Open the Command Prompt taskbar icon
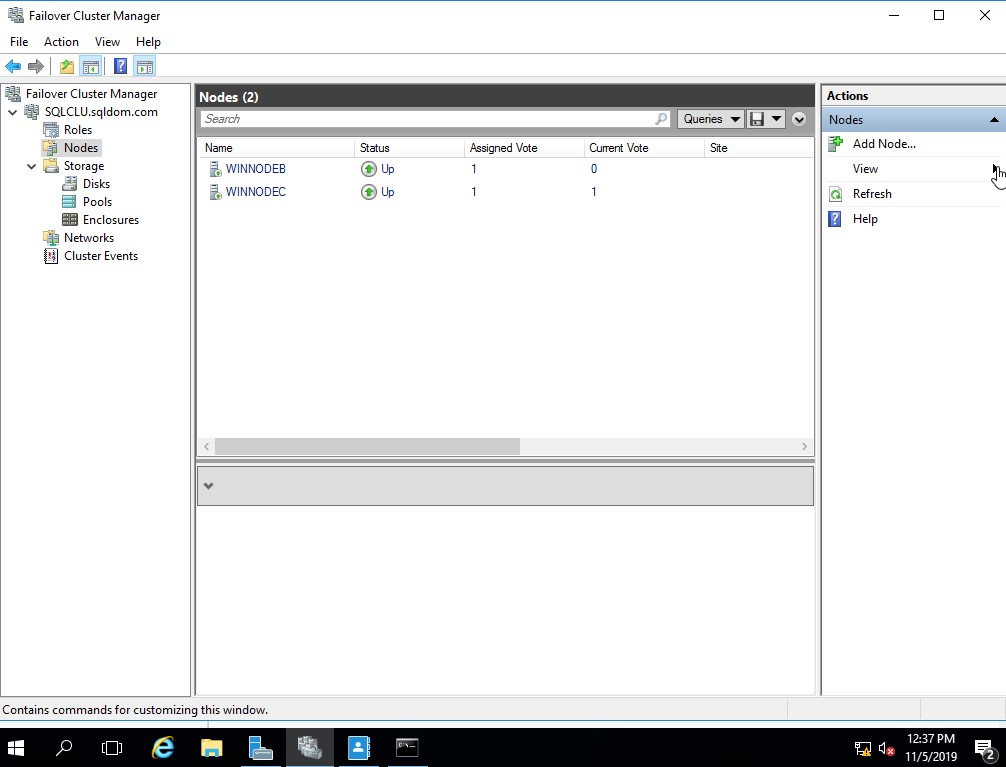 coord(407,748)
